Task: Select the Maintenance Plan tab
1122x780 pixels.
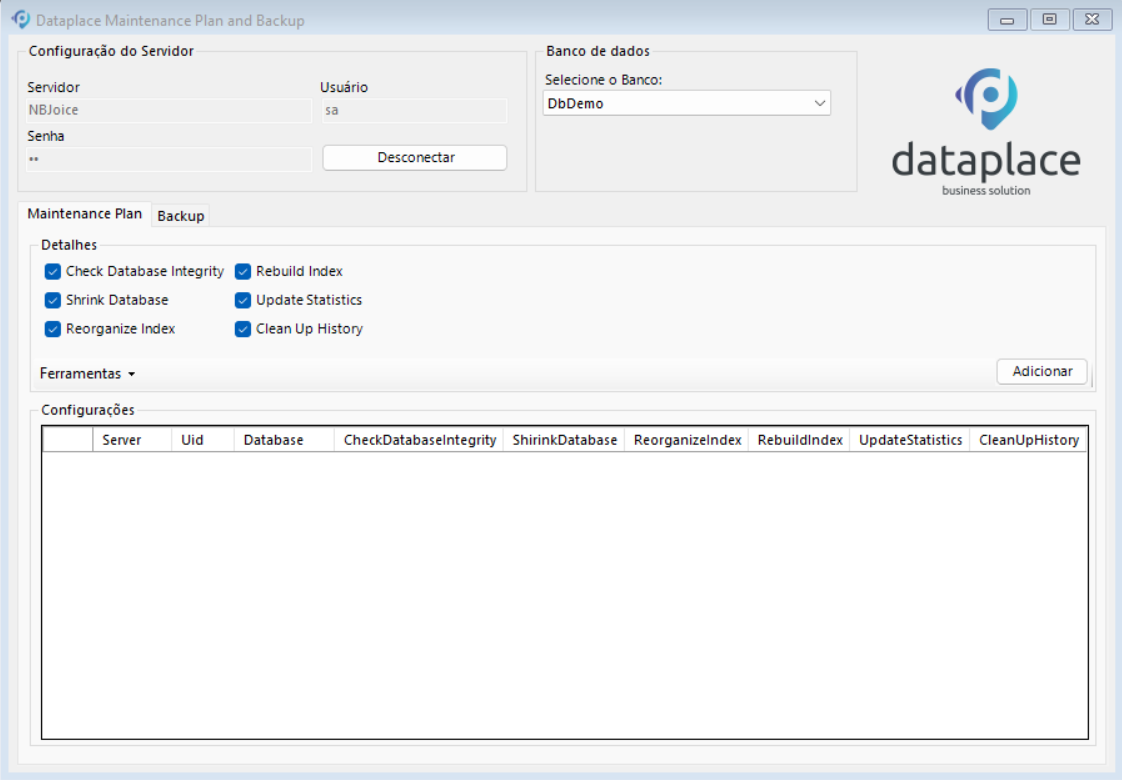Action: 84,213
